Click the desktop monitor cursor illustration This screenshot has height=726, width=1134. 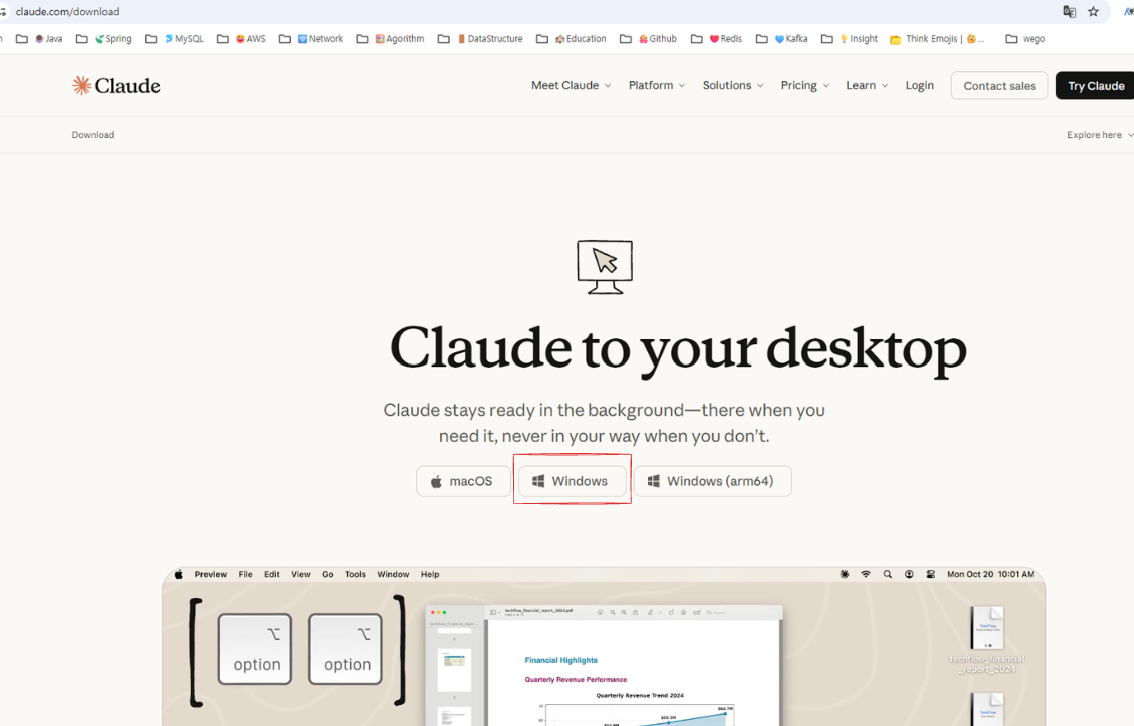[605, 267]
